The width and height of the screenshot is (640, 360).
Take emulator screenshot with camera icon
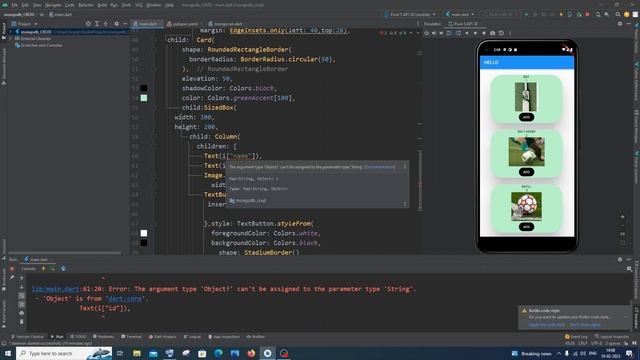click(493, 33)
